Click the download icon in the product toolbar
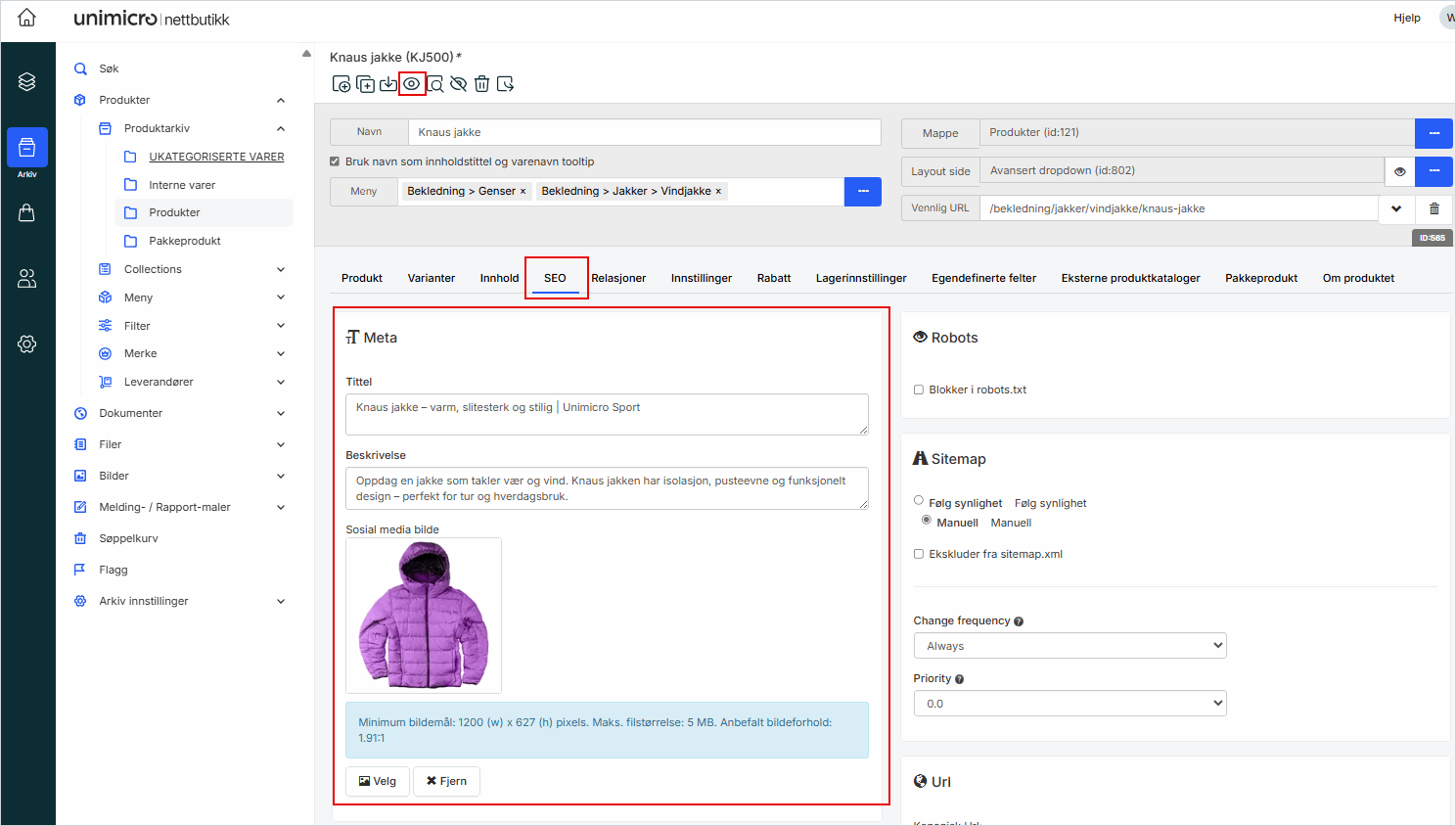The height and width of the screenshot is (826, 1456). pos(388,83)
